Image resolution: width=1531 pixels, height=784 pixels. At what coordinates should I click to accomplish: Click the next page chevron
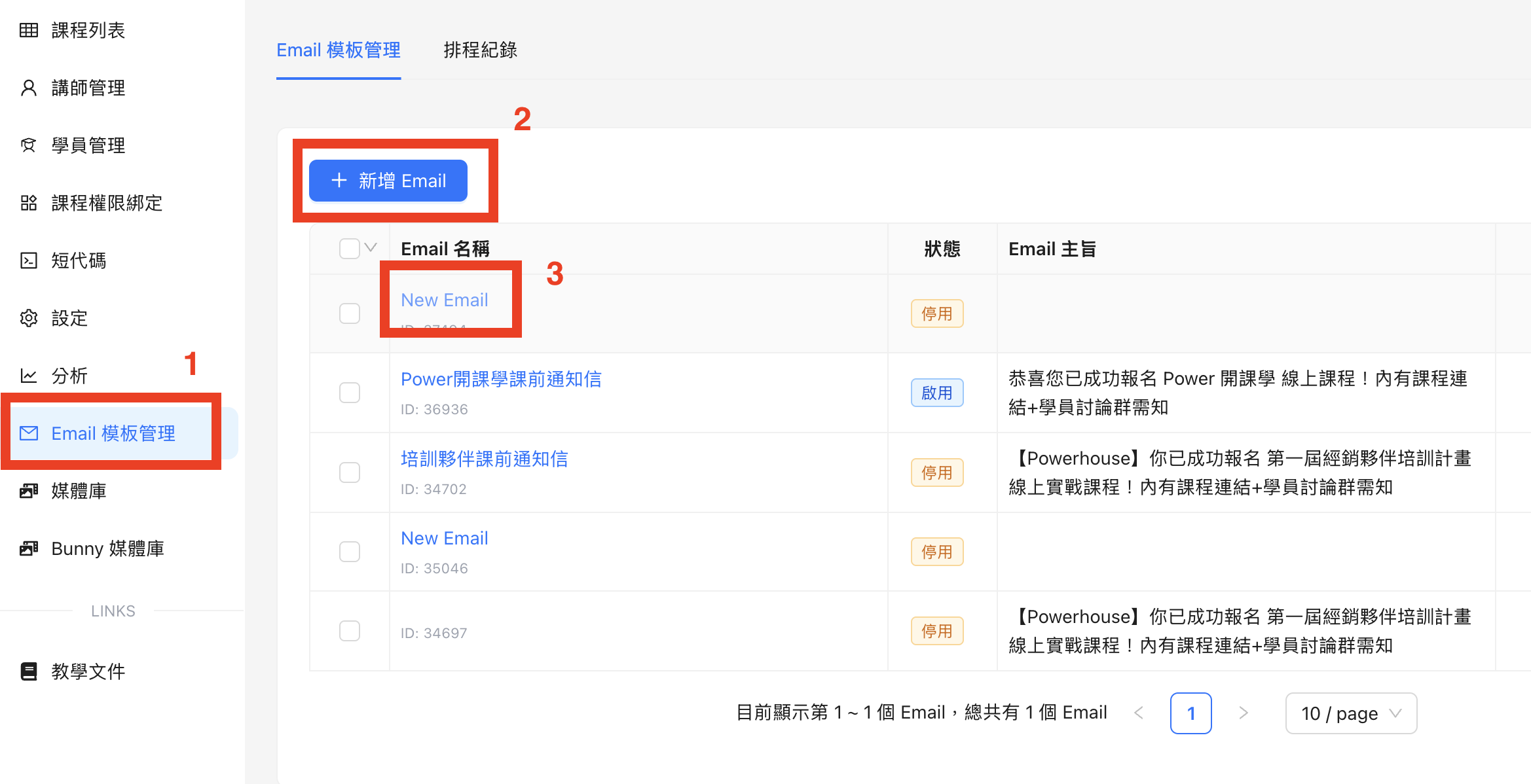[1243, 713]
